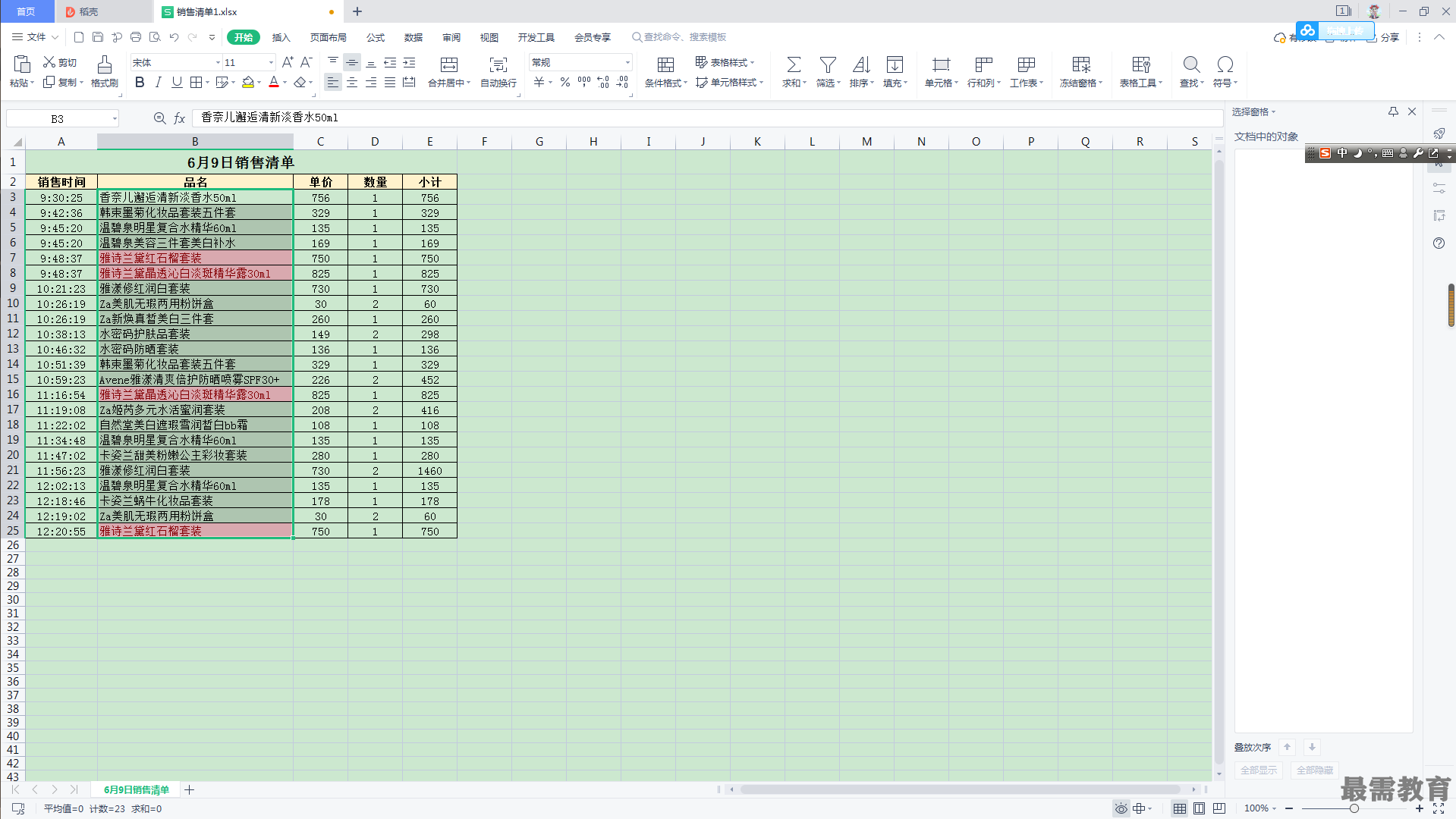This screenshot has width=1456, height=819.
Task: Click the zoom out minus button
Action: pos(1289,808)
